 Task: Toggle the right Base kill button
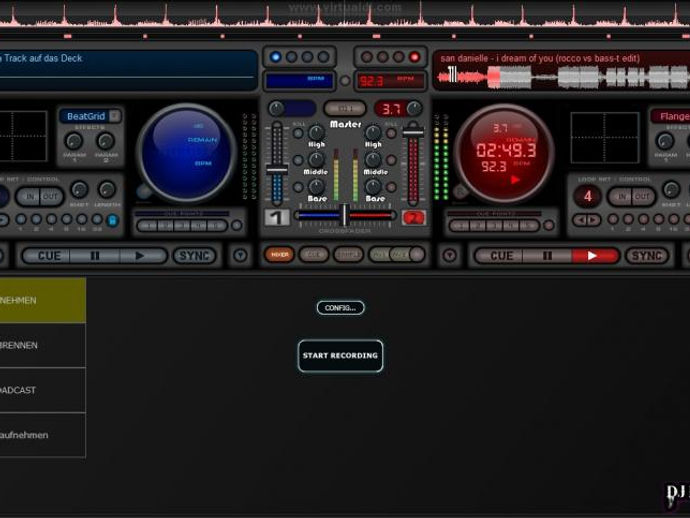coord(391,187)
